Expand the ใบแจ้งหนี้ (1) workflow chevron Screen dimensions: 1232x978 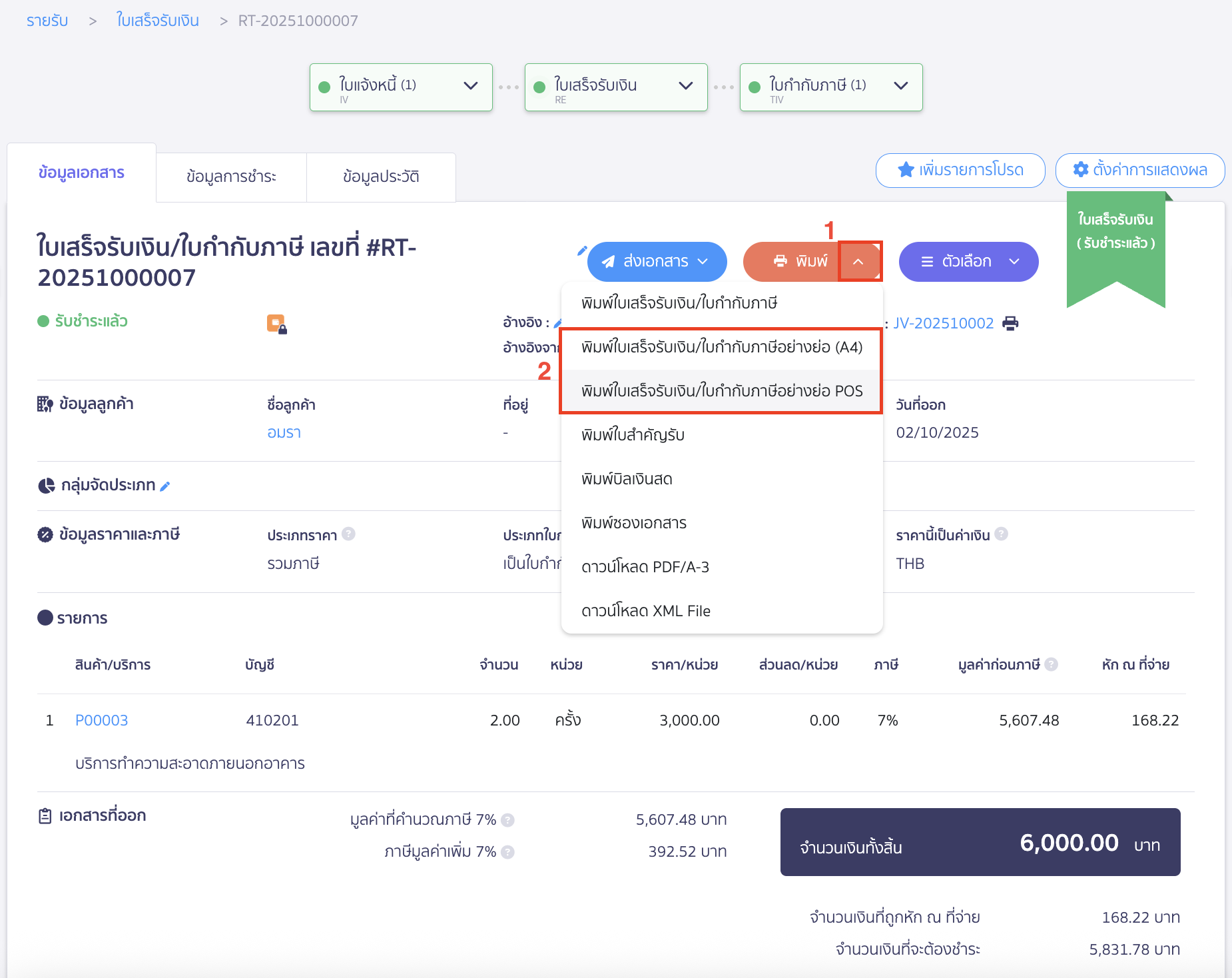471,86
